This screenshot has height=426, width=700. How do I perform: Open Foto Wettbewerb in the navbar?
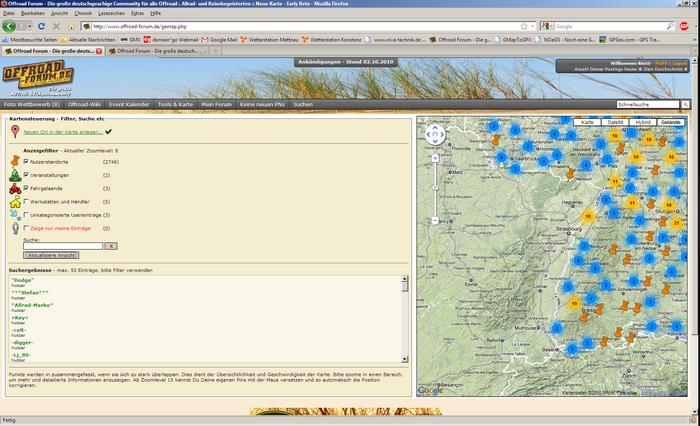point(31,104)
